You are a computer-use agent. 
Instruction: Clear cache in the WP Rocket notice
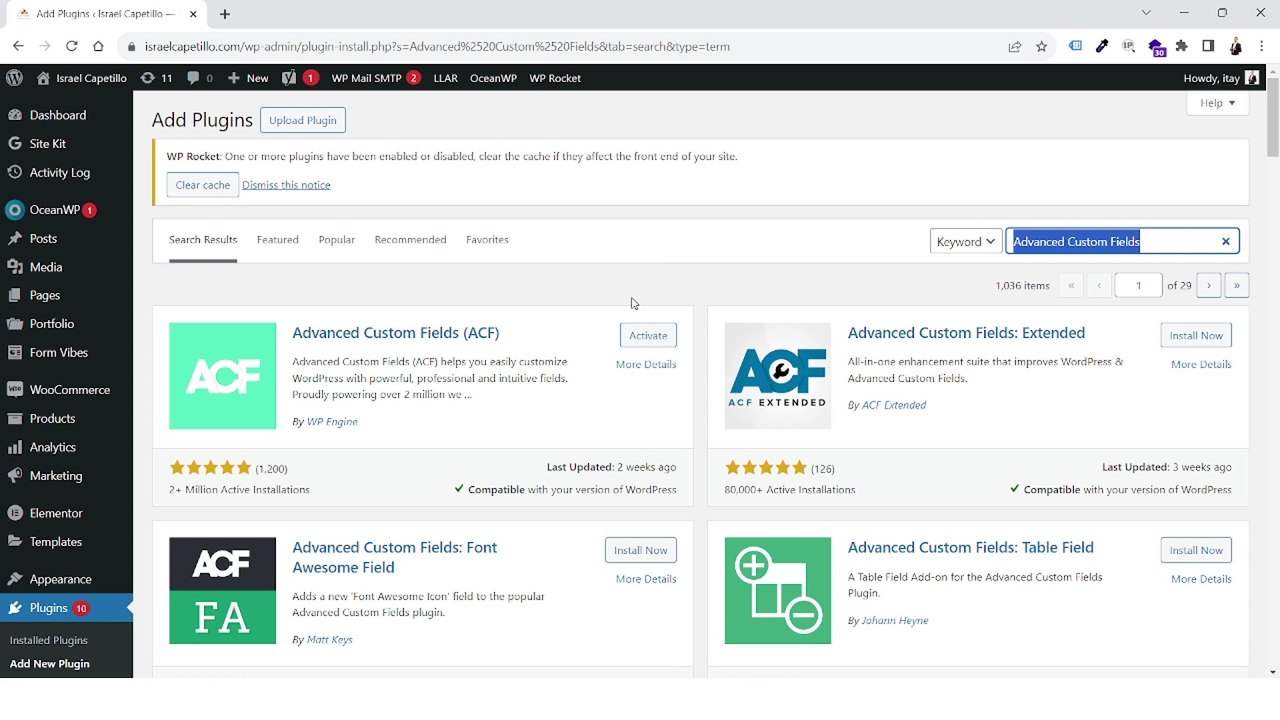[x=203, y=185]
